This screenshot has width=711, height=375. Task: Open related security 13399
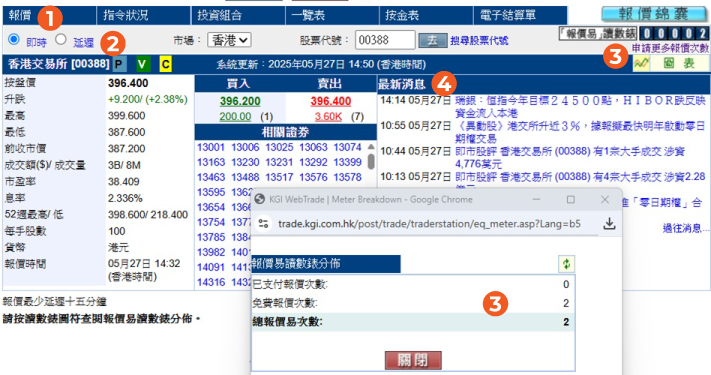[x=347, y=162]
